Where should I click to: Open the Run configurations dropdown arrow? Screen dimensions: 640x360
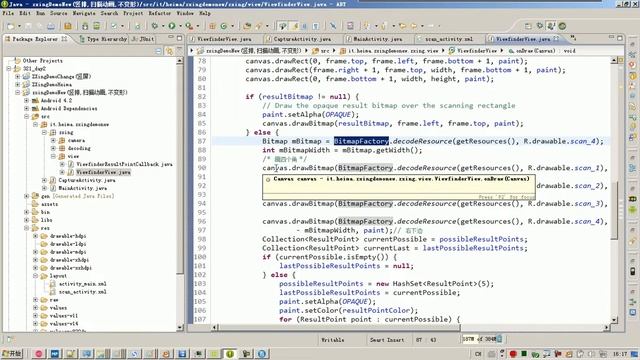180,26
